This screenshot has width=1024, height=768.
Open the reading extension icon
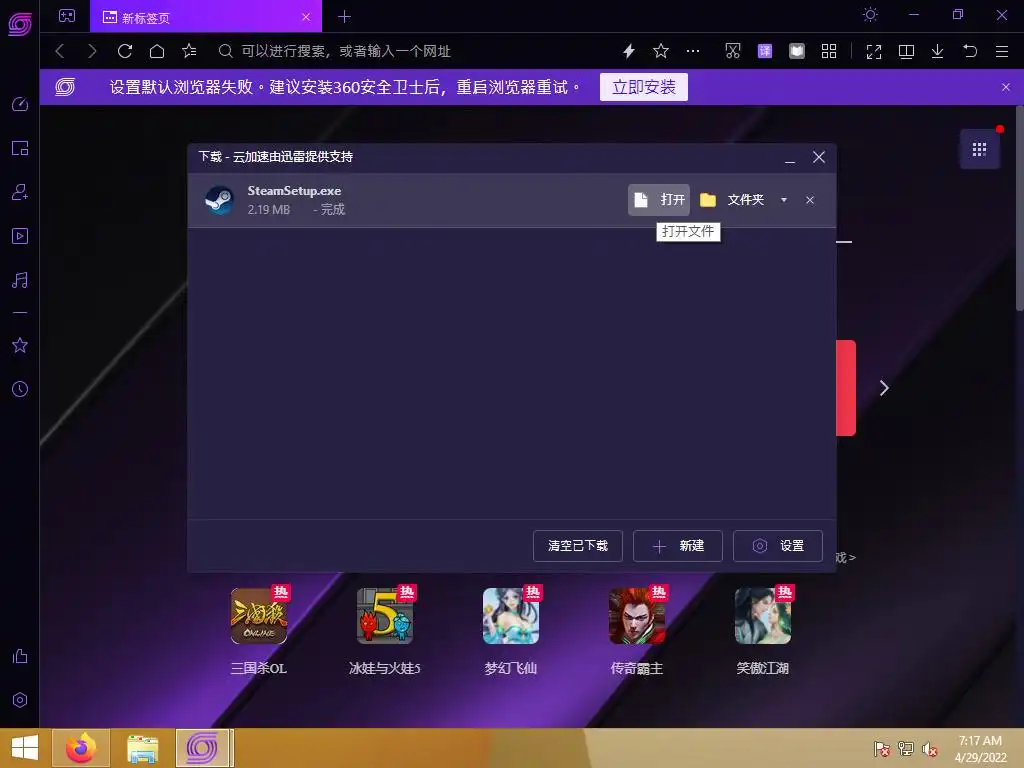pos(797,51)
